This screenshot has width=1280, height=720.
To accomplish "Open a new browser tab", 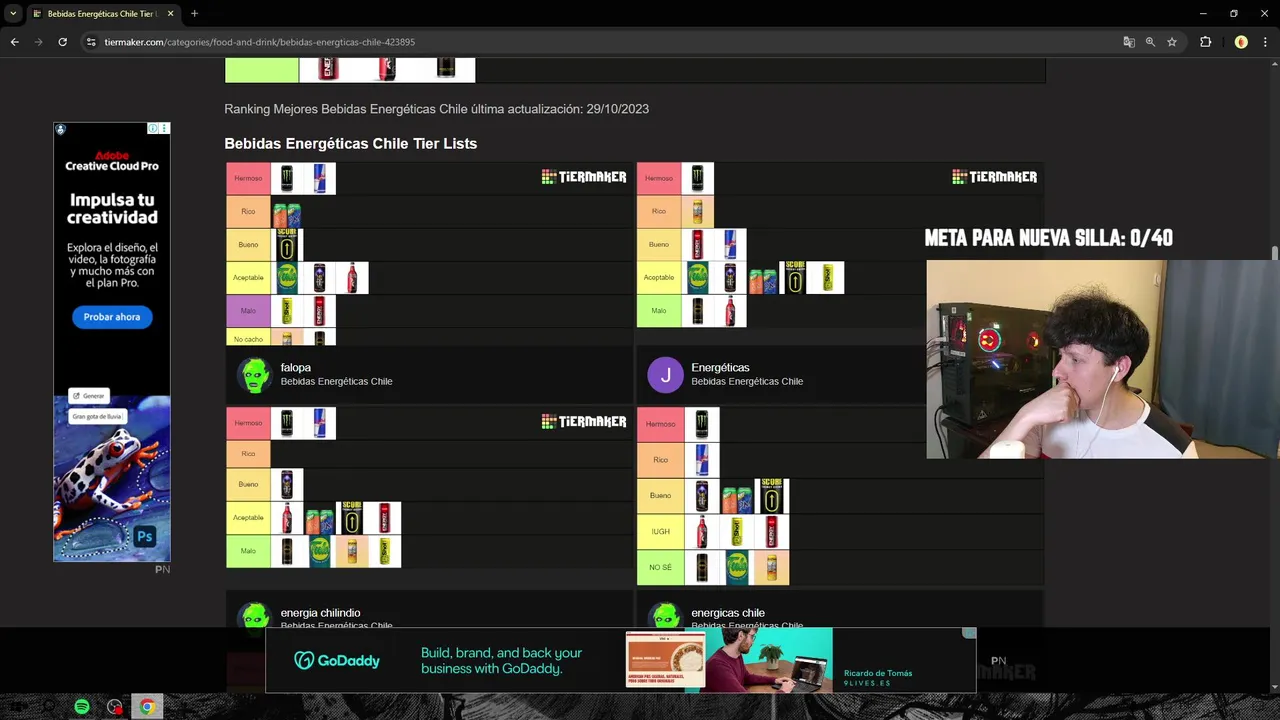I will [x=194, y=14].
